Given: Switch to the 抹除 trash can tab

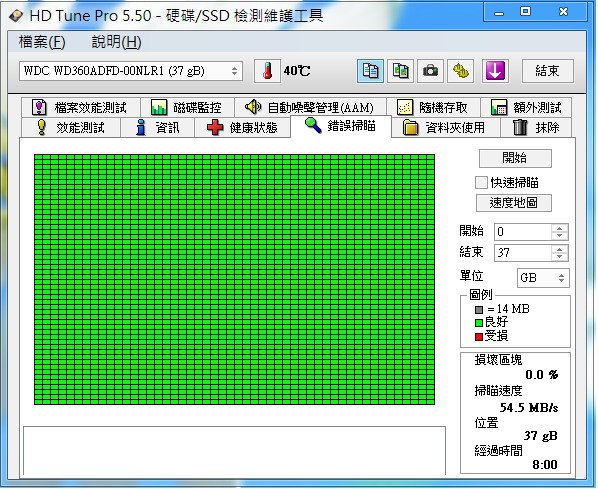Looking at the screenshot, I should click(x=536, y=127).
